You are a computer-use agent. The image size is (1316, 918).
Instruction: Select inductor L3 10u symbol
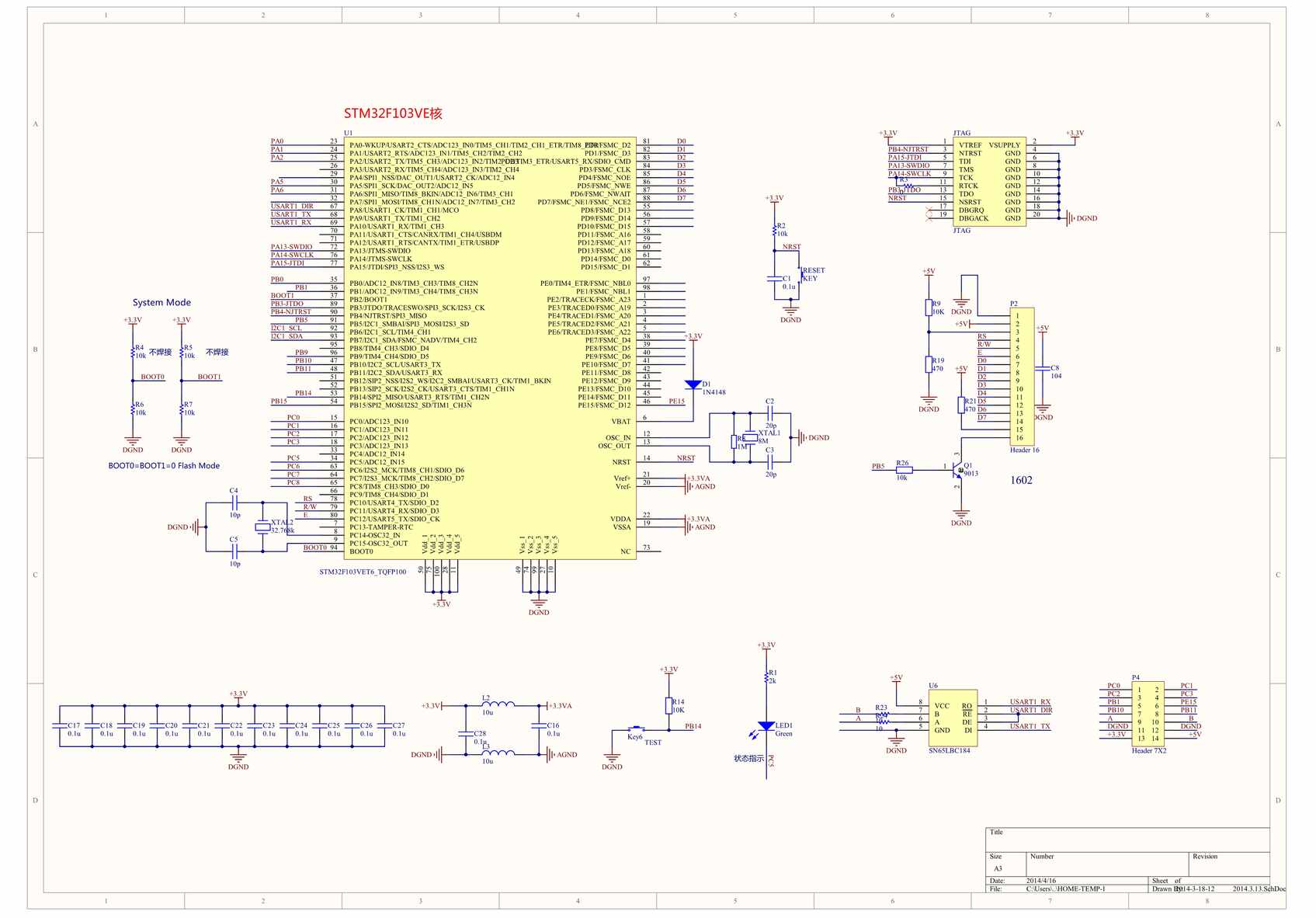click(x=498, y=753)
